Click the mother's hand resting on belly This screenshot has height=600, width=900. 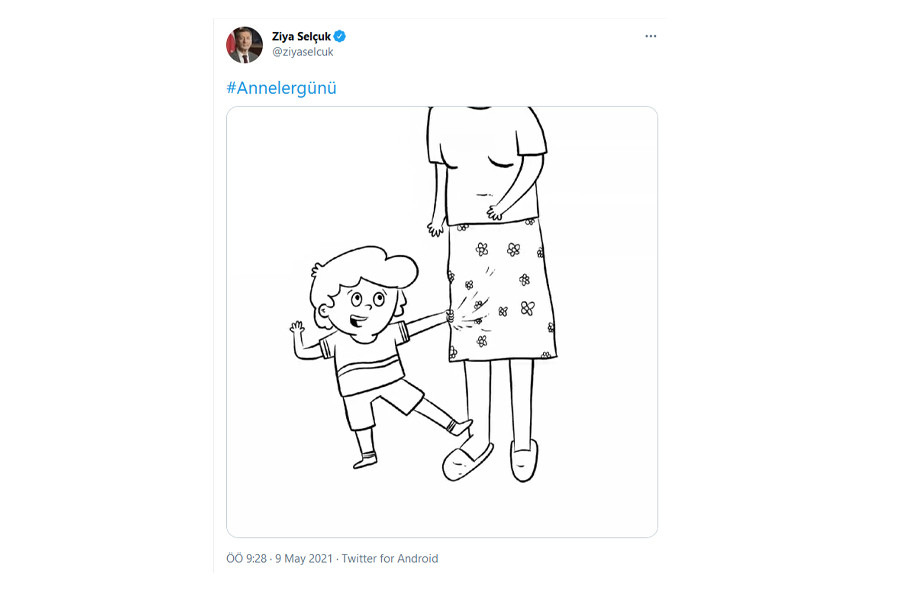pyautogui.click(x=495, y=212)
